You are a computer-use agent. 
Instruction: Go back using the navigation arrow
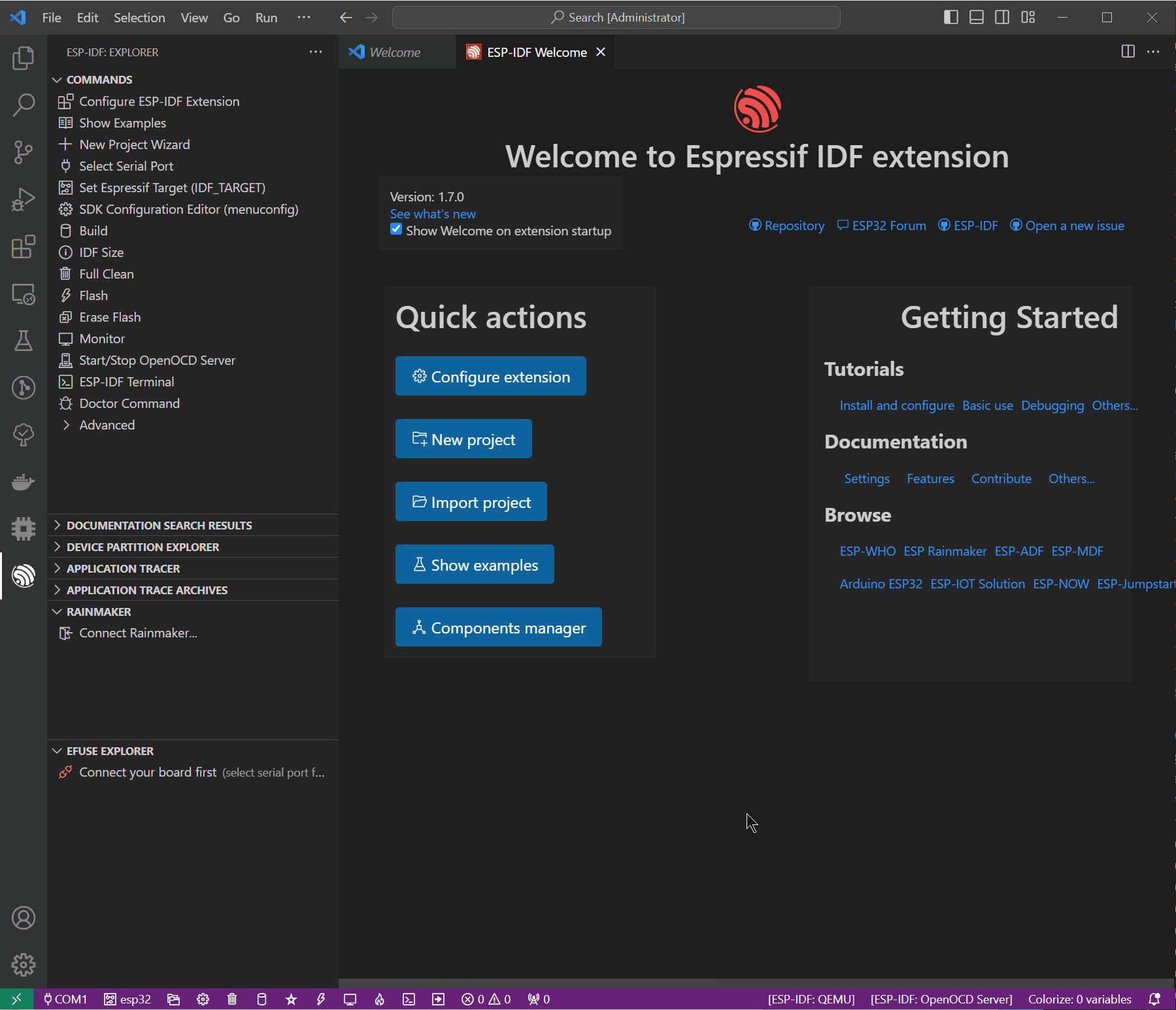(x=346, y=18)
